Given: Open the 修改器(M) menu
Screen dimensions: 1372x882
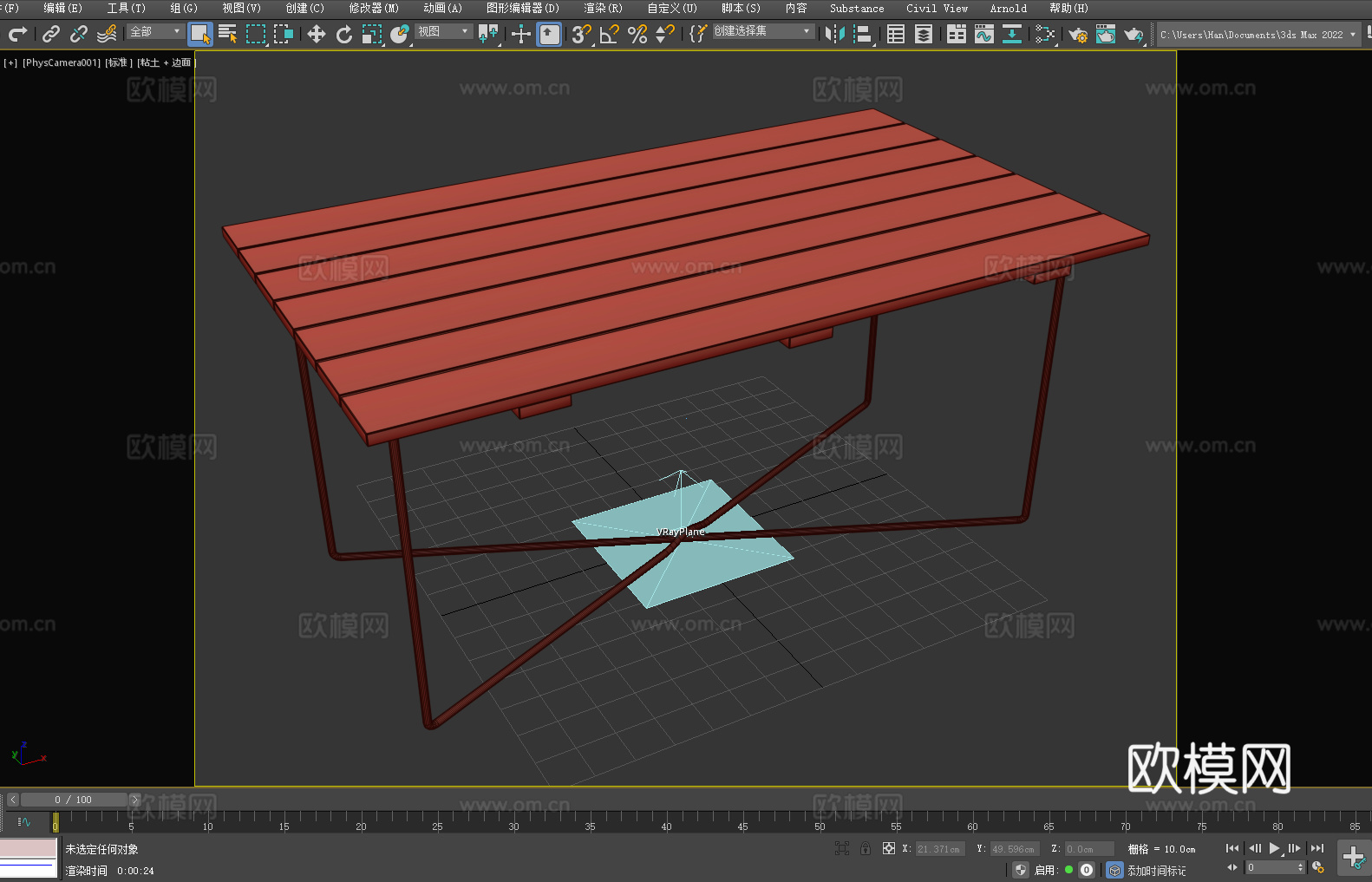Looking at the screenshot, I should 374,8.
